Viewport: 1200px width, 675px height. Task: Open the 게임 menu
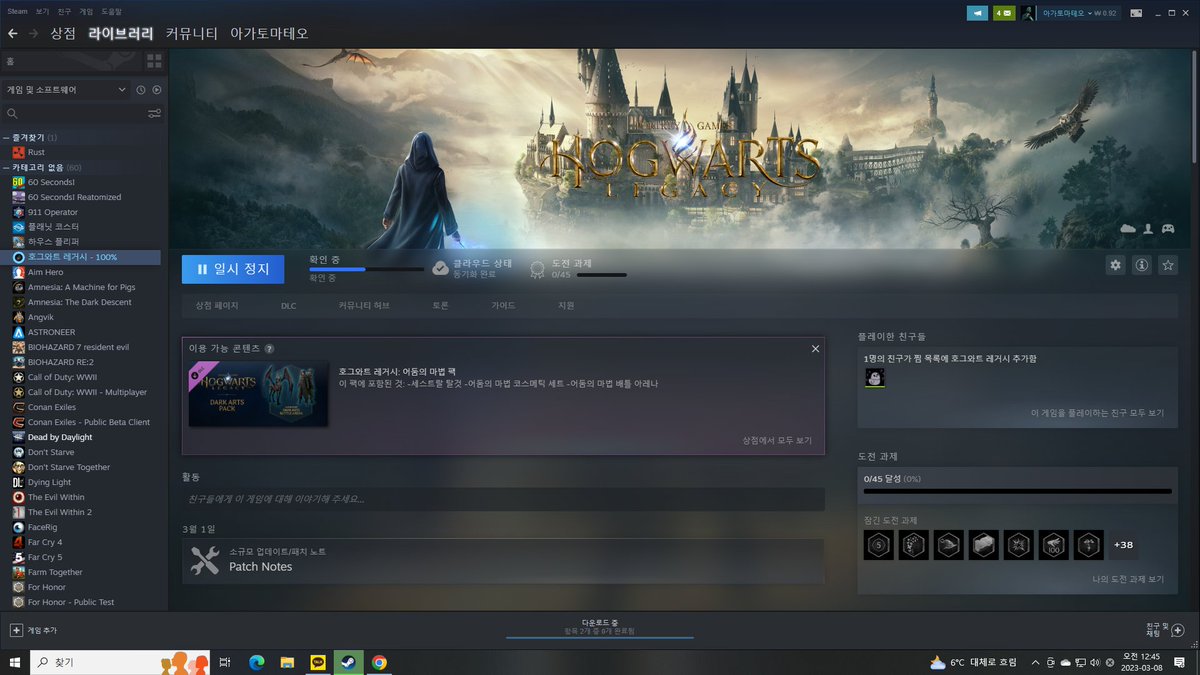[x=87, y=11]
